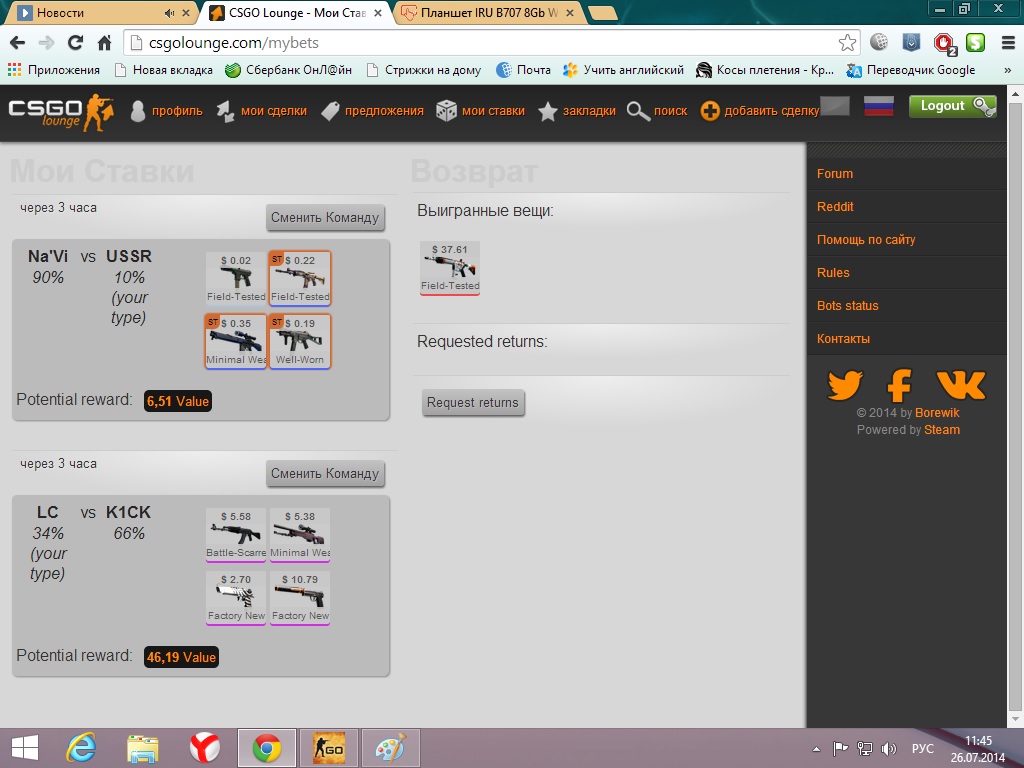Select the Russian flag language
1024x768 pixels.
[878, 106]
